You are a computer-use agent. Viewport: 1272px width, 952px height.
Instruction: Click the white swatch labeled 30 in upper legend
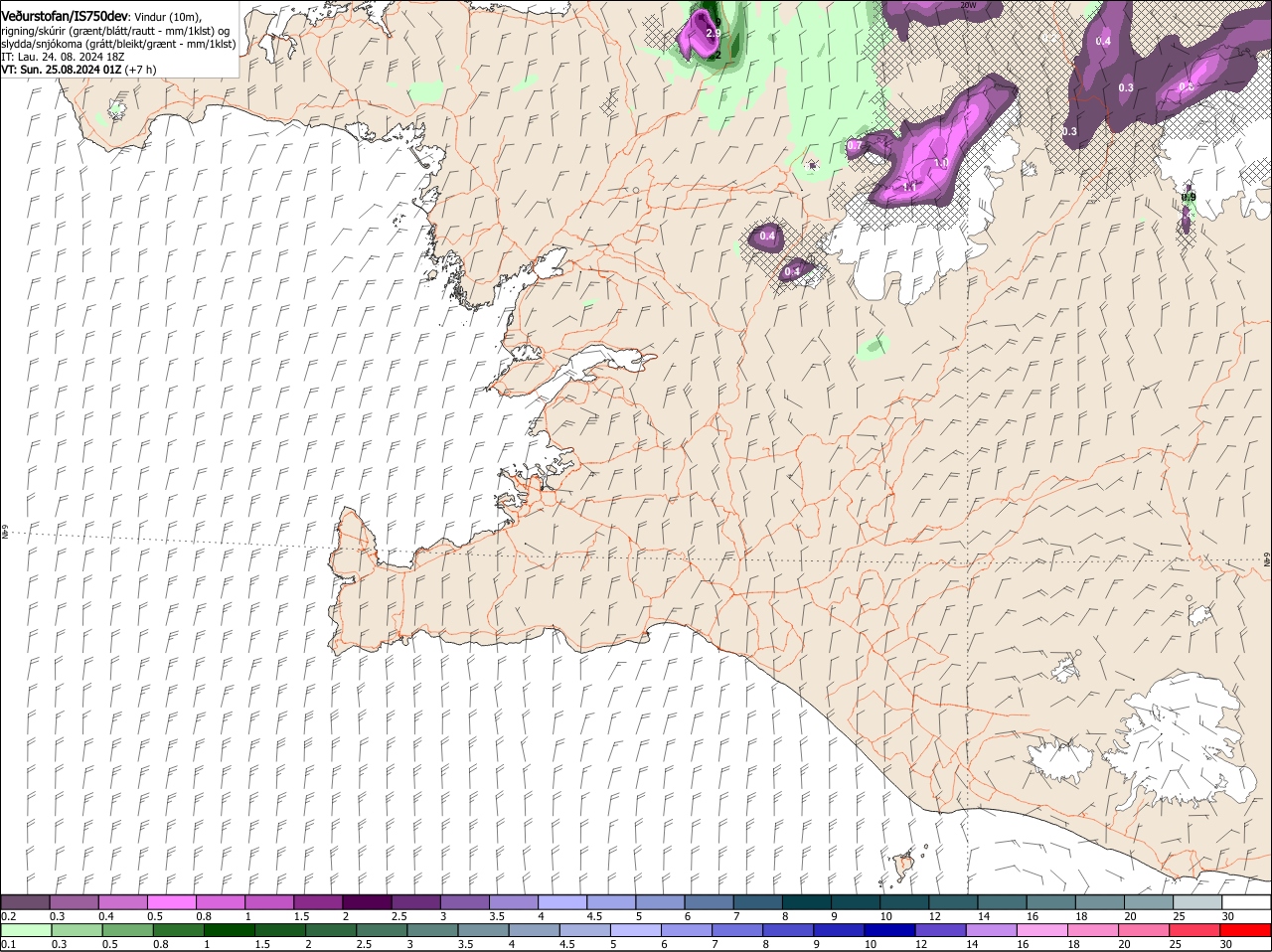click(1246, 901)
